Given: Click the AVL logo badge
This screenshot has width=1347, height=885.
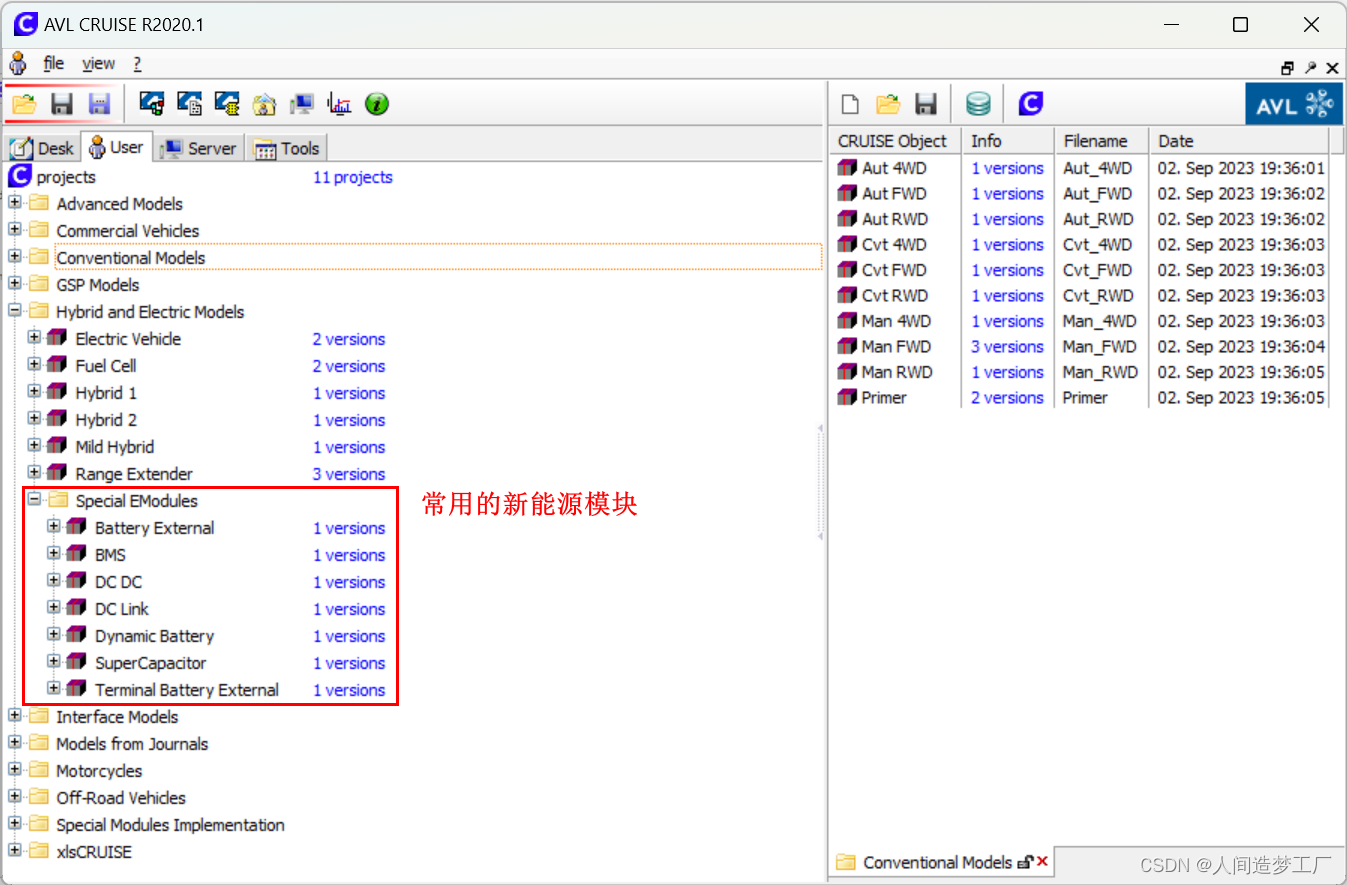Looking at the screenshot, I should point(1293,103).
